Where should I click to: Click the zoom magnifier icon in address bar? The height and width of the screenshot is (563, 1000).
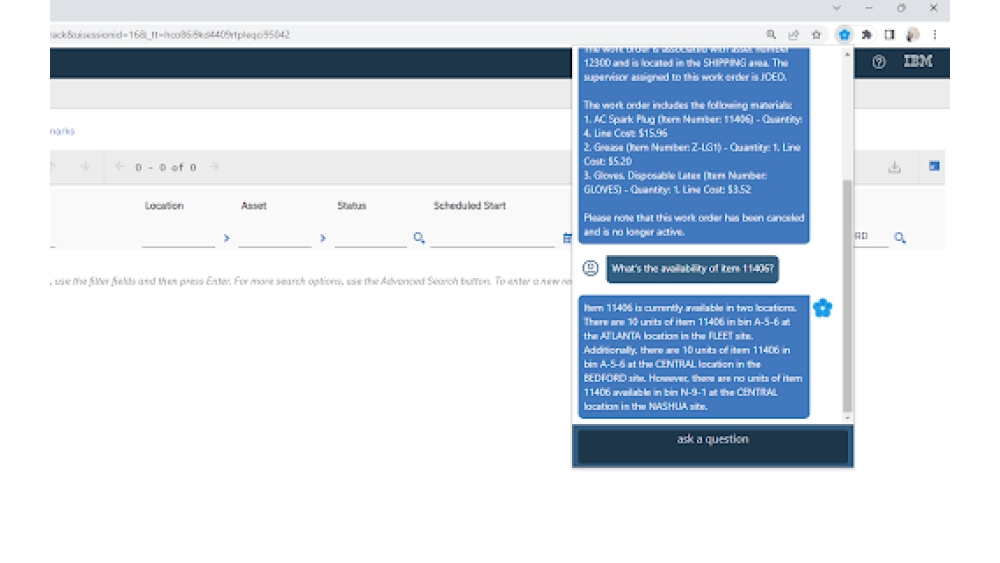[x=771, y=34]
